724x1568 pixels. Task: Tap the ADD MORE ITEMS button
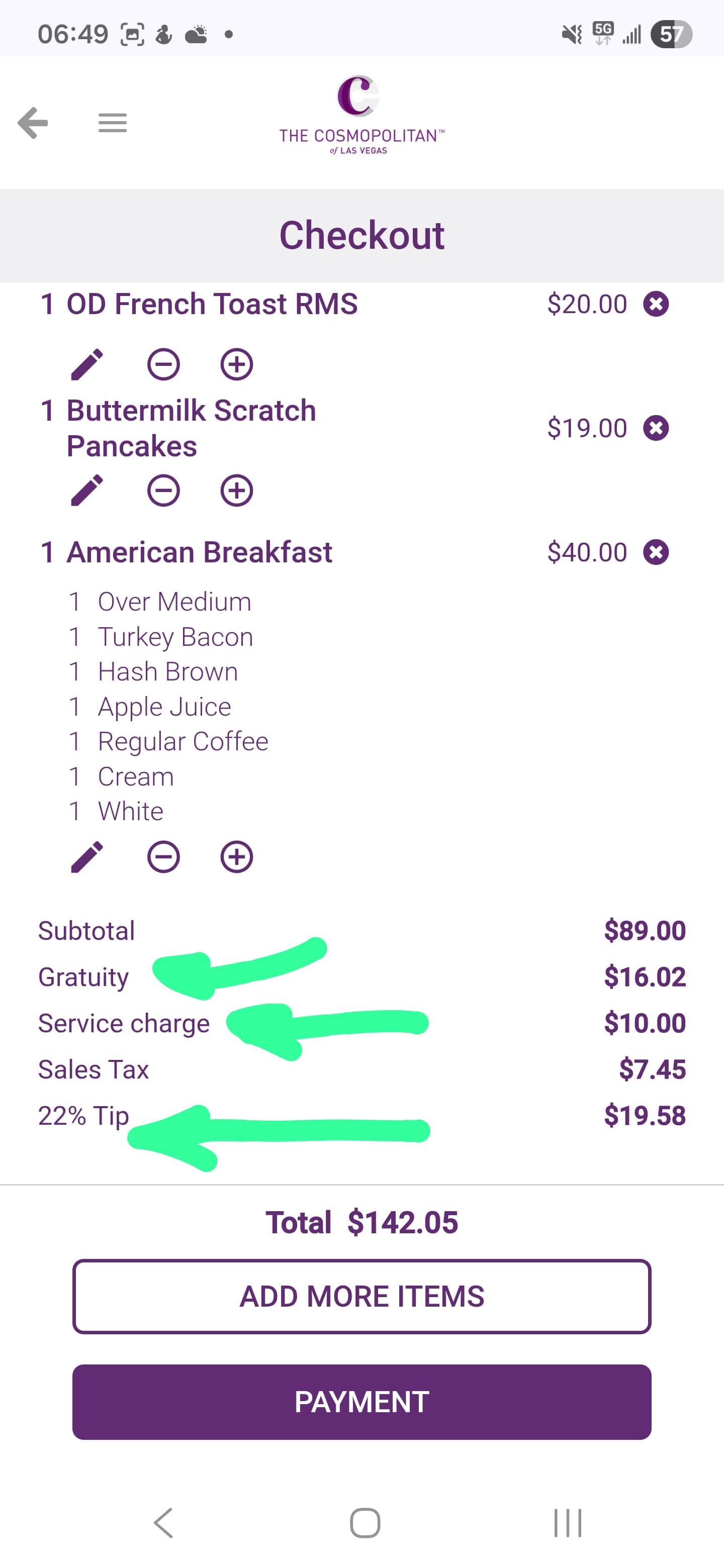coord(361,1297)
